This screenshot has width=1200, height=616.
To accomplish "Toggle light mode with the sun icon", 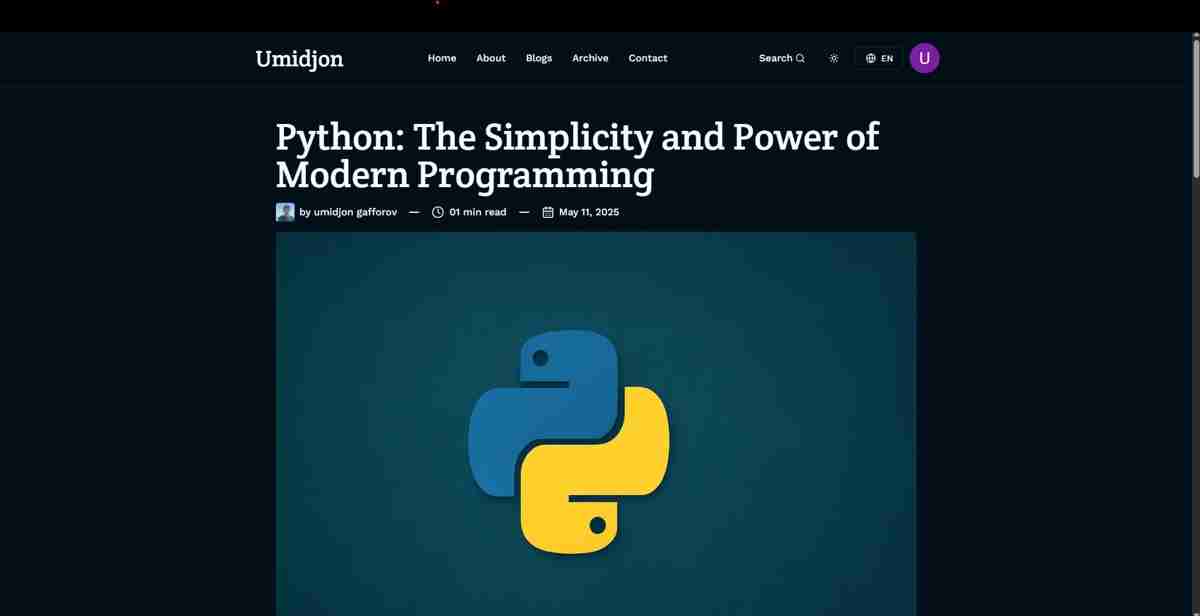I will pyautogui.click(x=834, y=59).
